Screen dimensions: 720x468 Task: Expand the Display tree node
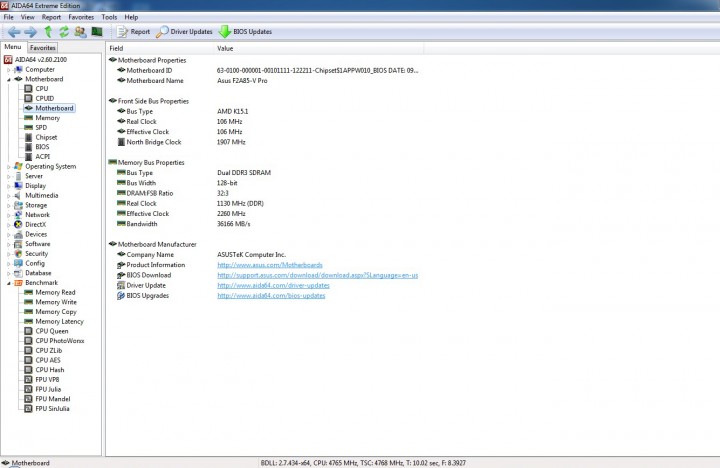pos(8,186)
